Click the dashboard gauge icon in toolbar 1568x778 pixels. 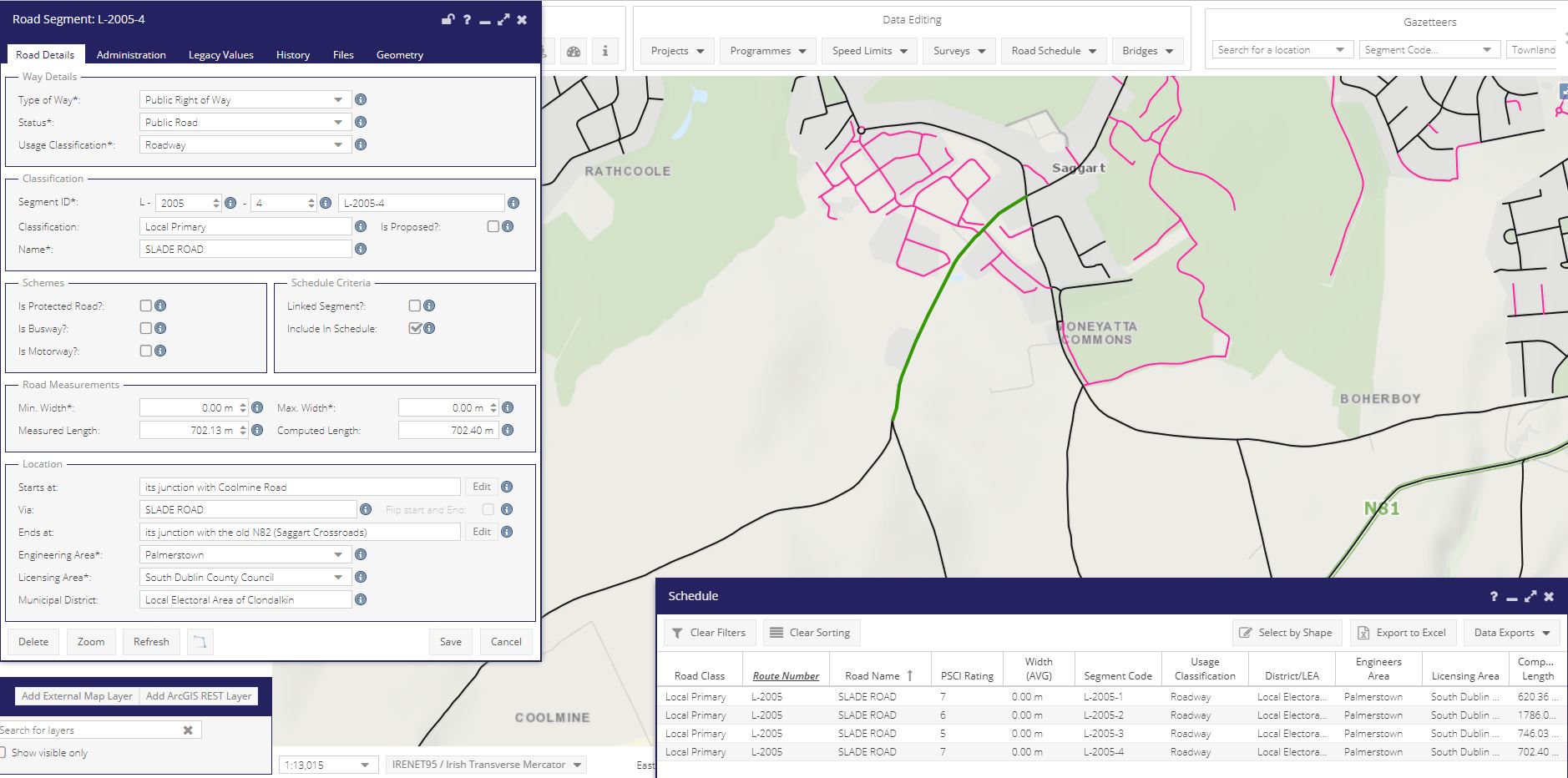[x=573, y=51]
